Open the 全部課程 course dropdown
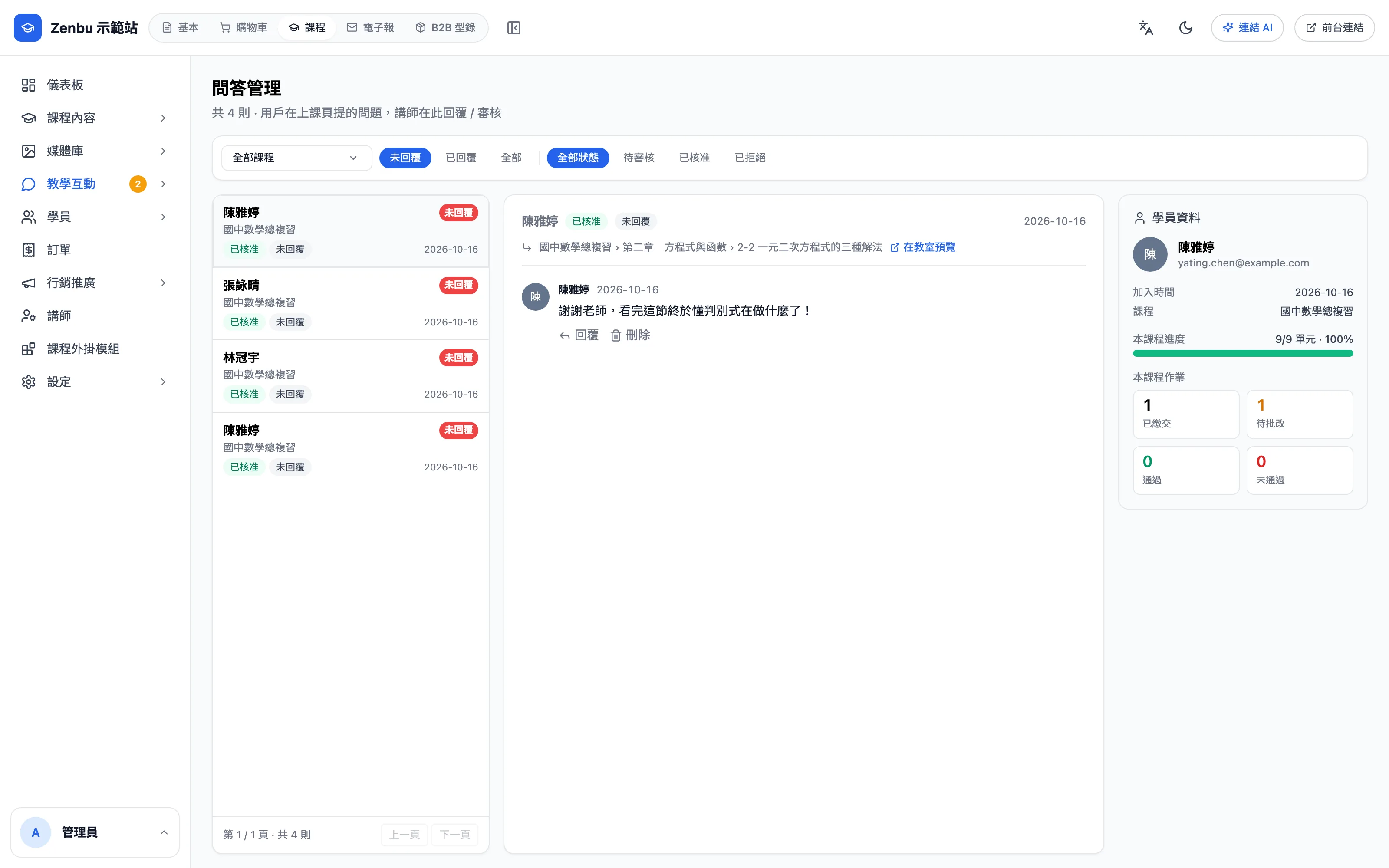 (296, 158)
